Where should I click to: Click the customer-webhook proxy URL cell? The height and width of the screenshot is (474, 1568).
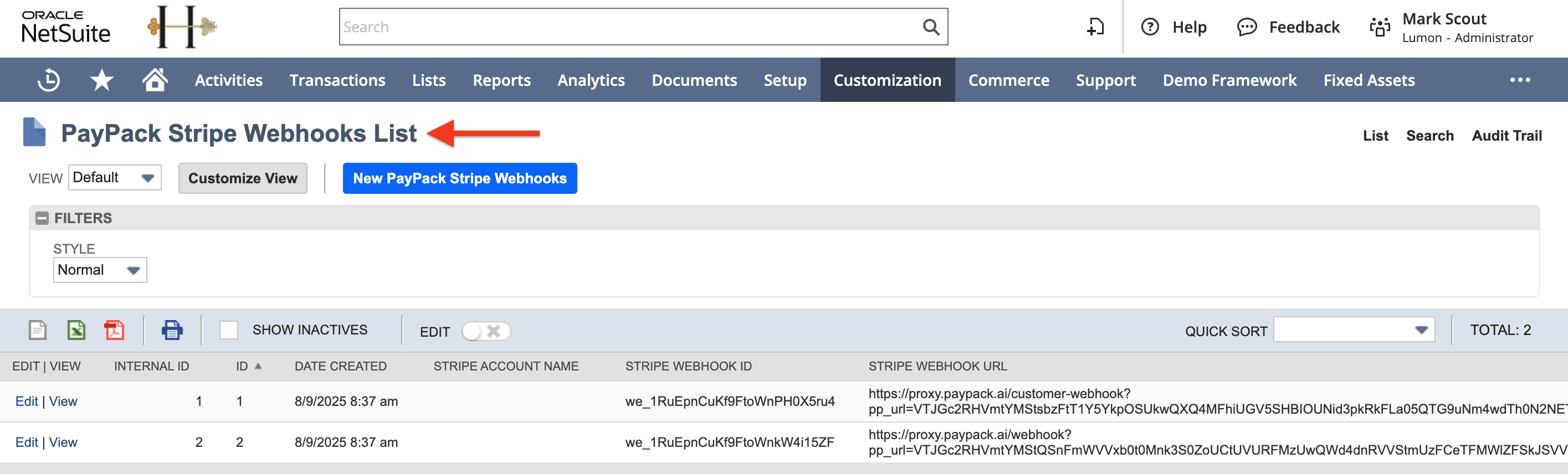pos(1217,401)
